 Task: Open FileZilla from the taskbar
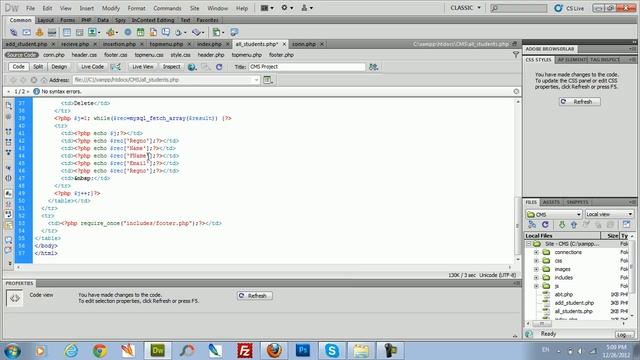pyautogui.click(x=245, y=351)
